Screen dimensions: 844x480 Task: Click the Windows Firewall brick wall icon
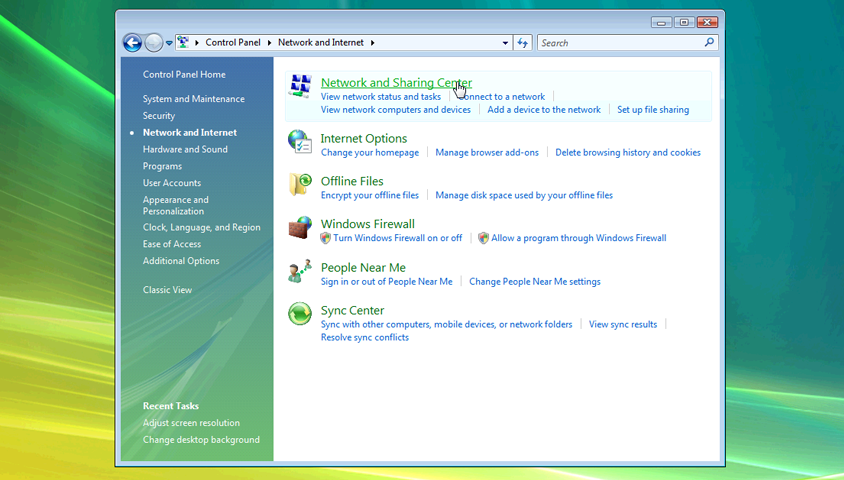(300, 228)
